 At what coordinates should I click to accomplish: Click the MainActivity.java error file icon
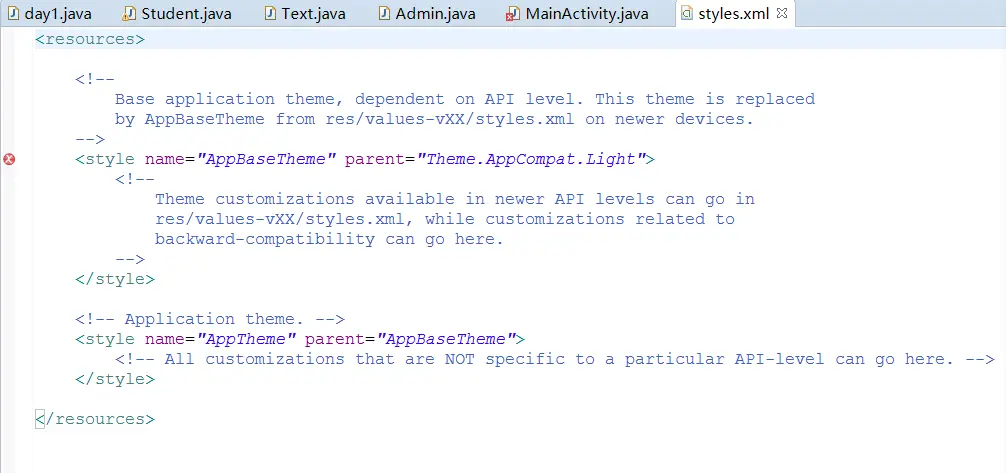(x=513, y=14)
